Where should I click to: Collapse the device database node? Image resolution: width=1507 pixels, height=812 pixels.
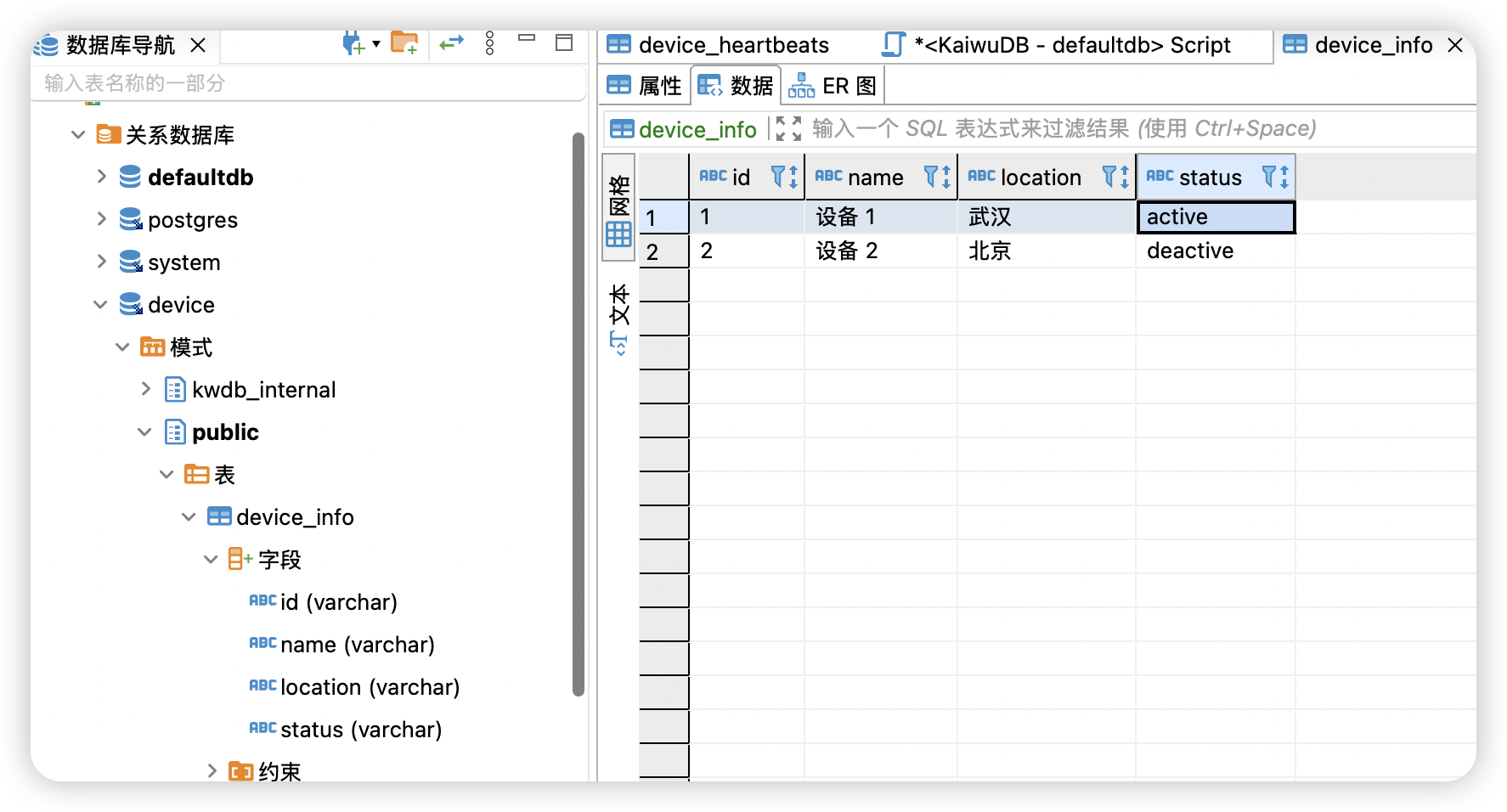coord(100,305)
